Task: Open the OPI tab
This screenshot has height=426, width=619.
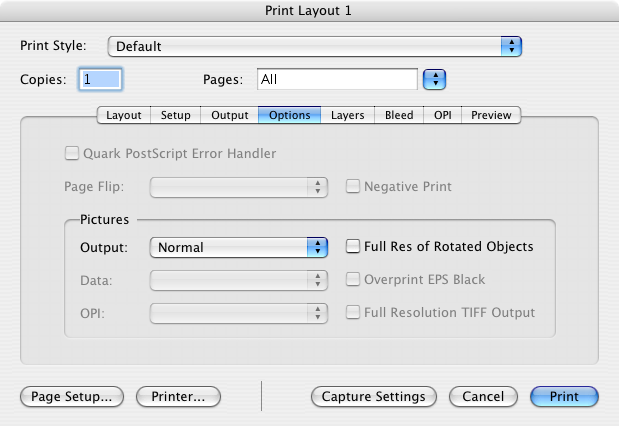Action: click(442, 115)
